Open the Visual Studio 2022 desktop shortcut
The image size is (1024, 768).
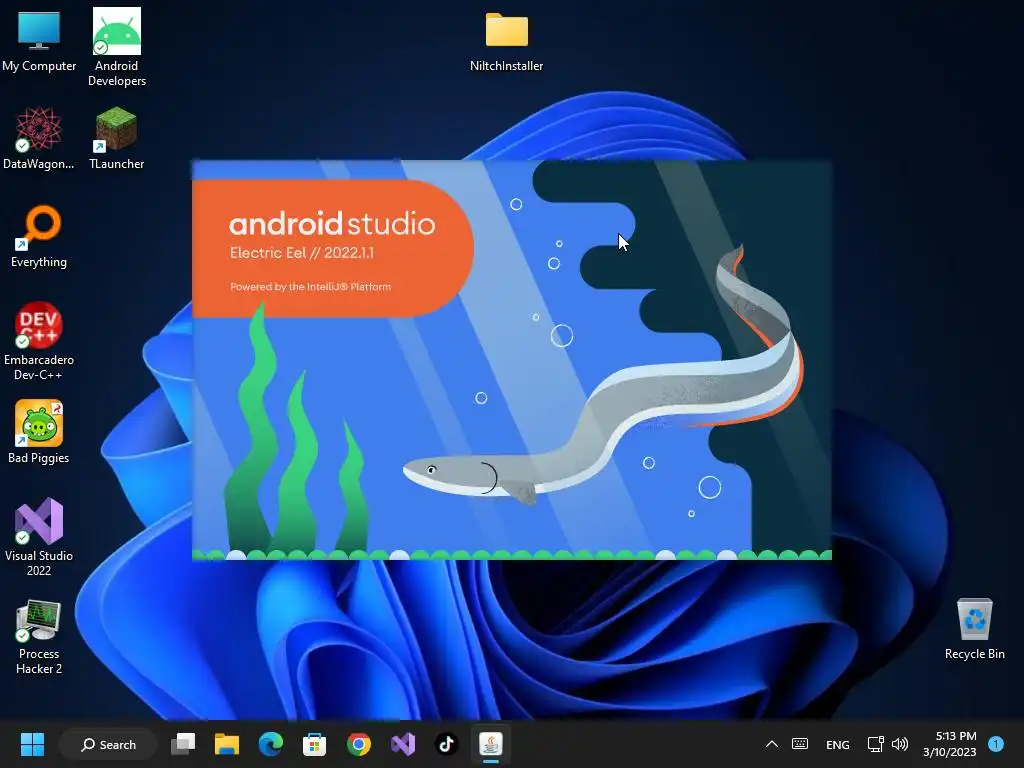pyautogui.click(x=39, y=537)
